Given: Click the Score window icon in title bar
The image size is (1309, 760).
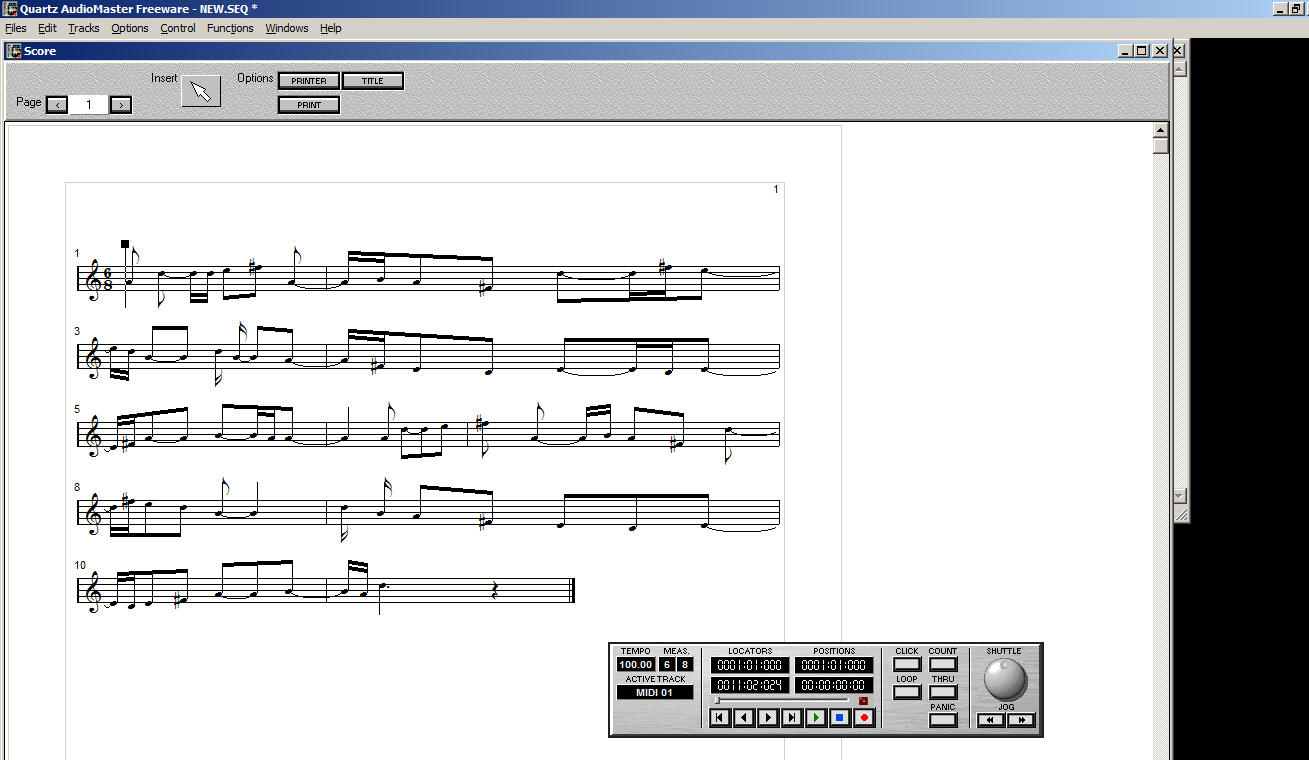Looking at the screenshot, I should [x=14, y=51].
